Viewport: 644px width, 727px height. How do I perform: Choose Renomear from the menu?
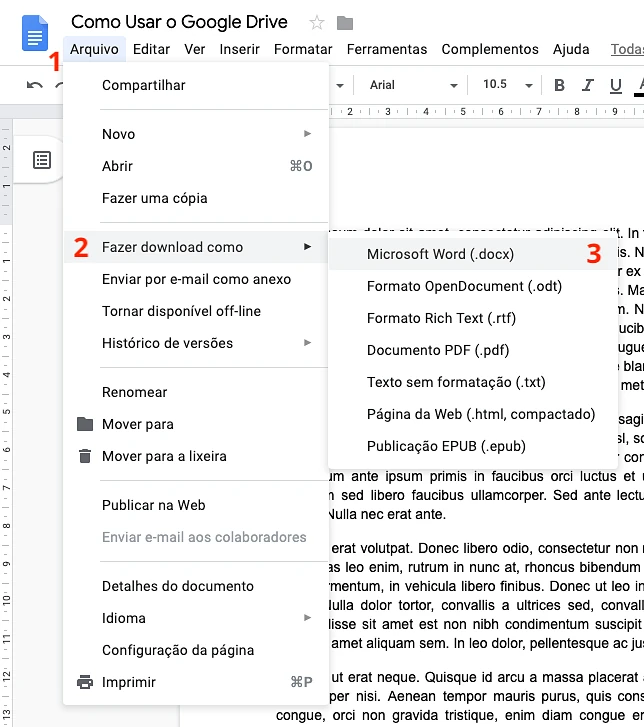(196, 392)
